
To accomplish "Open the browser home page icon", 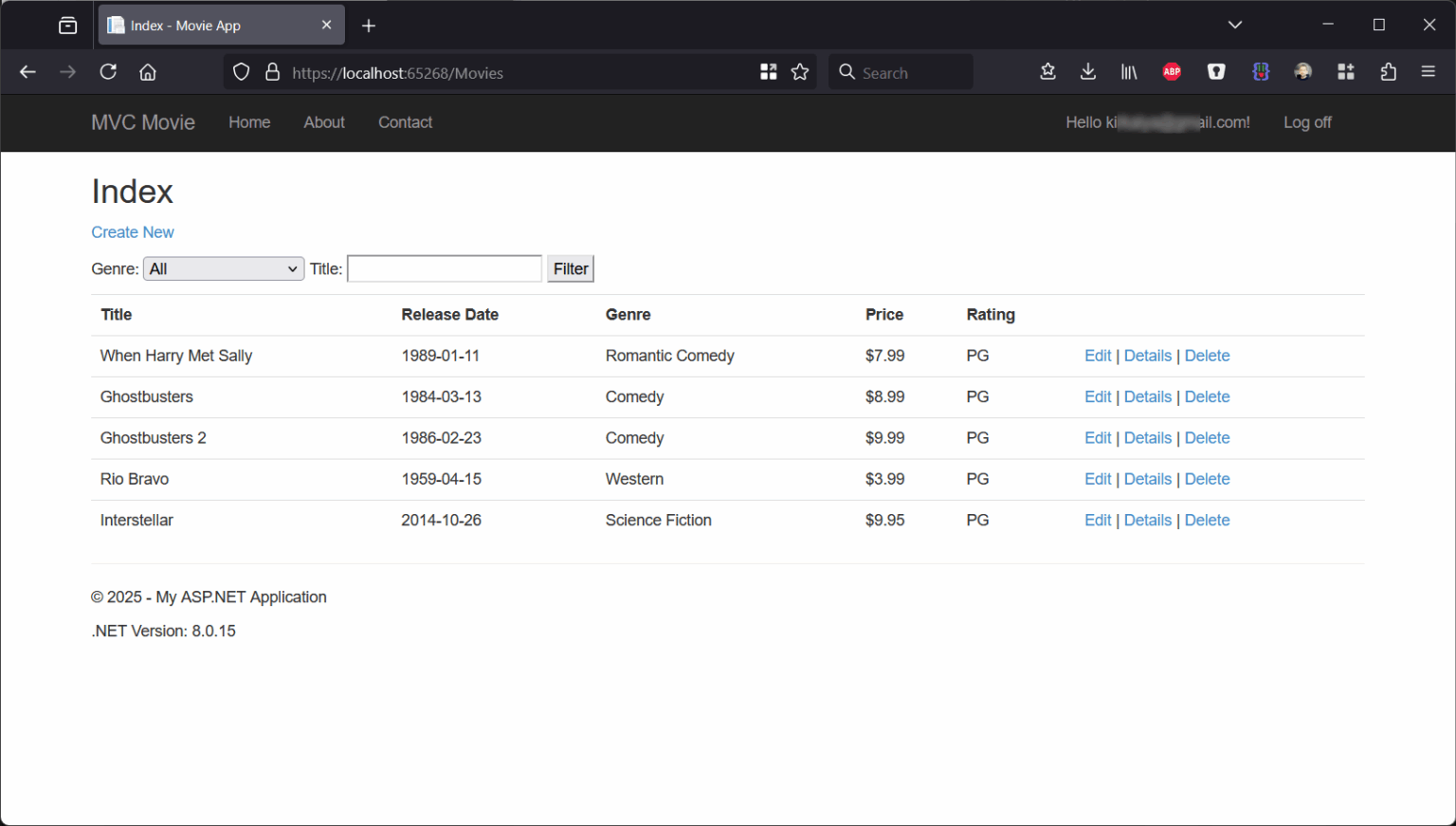I will 147,71.
